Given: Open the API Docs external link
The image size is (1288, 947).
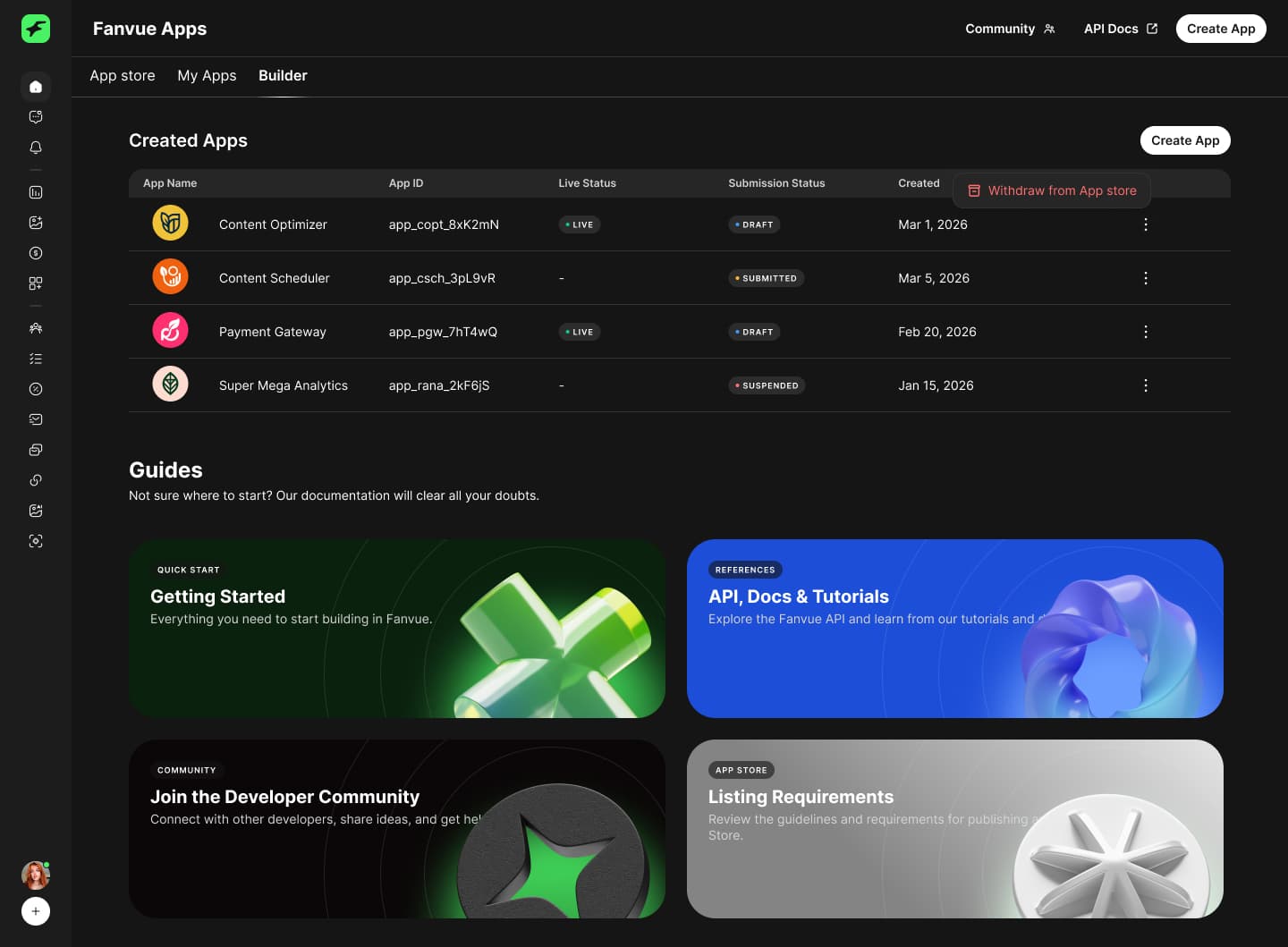Looking at the screenshot, I should click(x=1121, y=29).
